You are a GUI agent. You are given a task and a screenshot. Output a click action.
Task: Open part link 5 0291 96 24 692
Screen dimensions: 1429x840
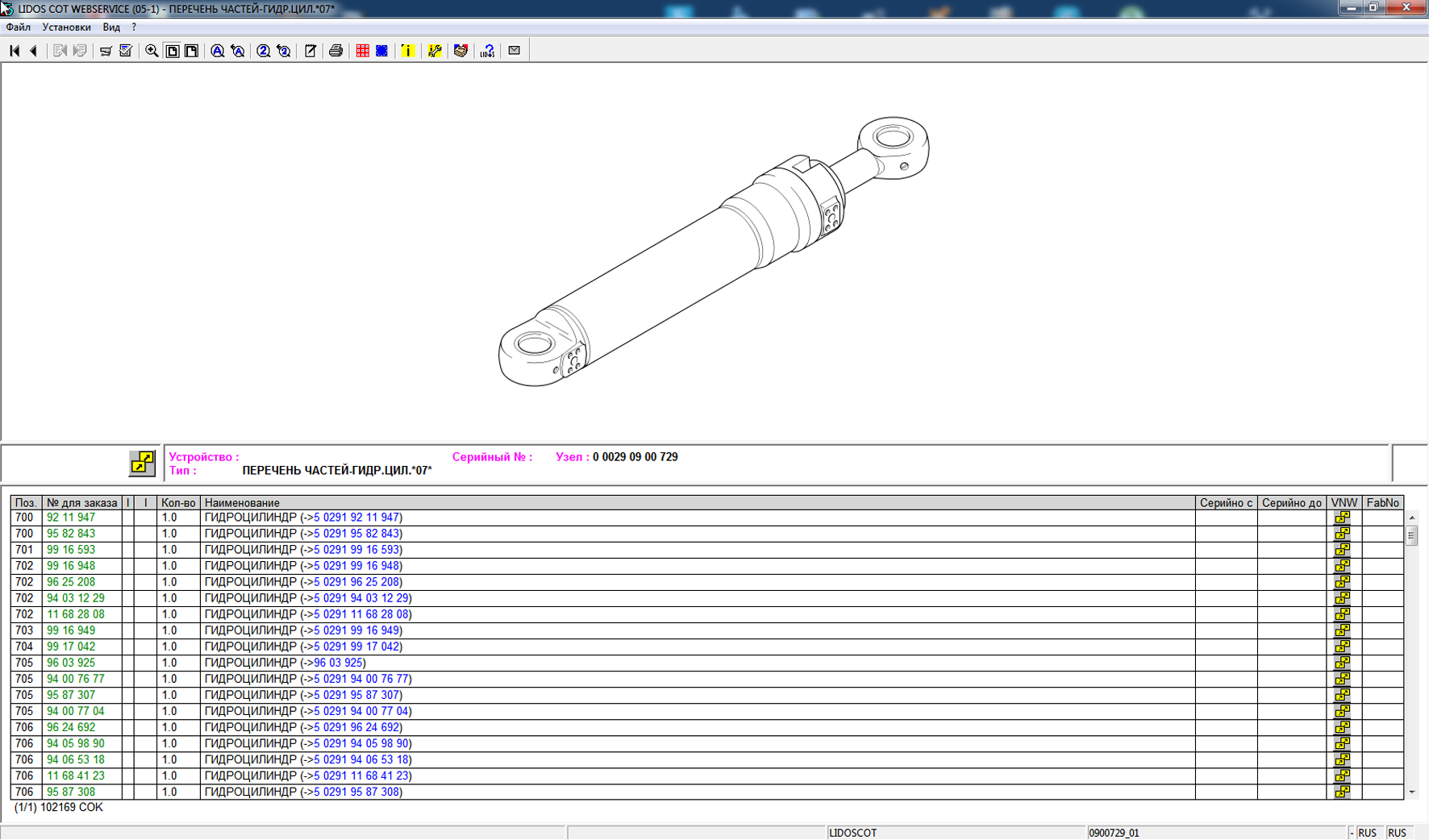[356, 727]
